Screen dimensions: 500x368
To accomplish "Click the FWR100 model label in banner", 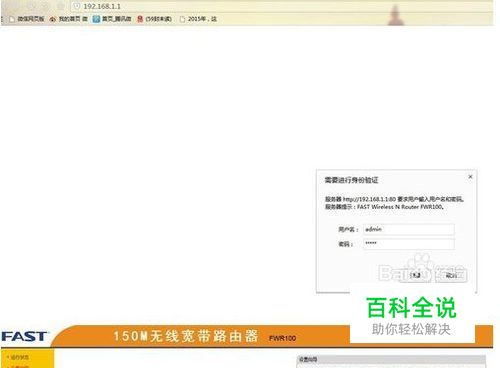I will coord(282,338).
